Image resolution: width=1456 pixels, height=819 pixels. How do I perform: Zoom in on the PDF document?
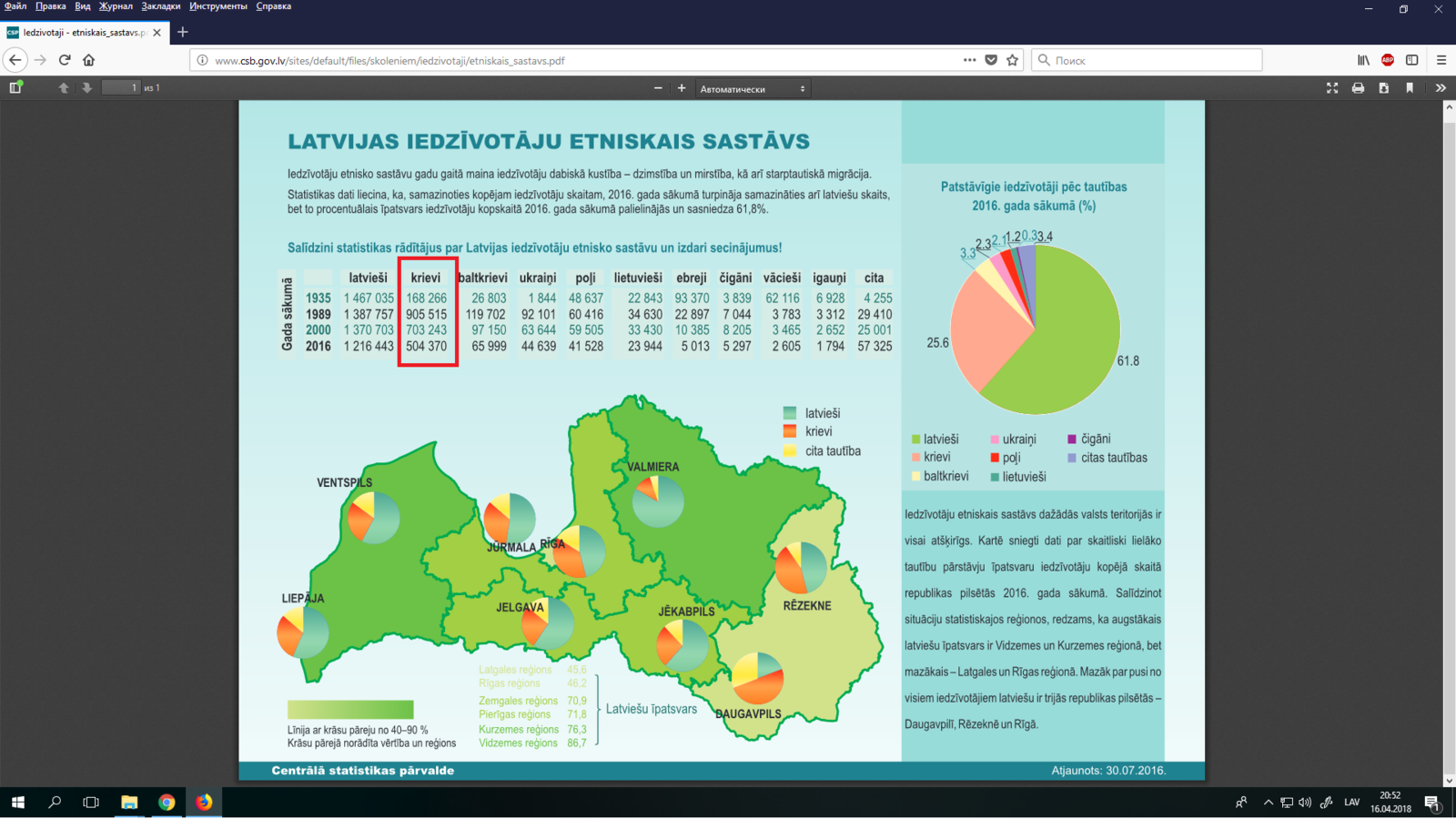[x=682, y=88]
